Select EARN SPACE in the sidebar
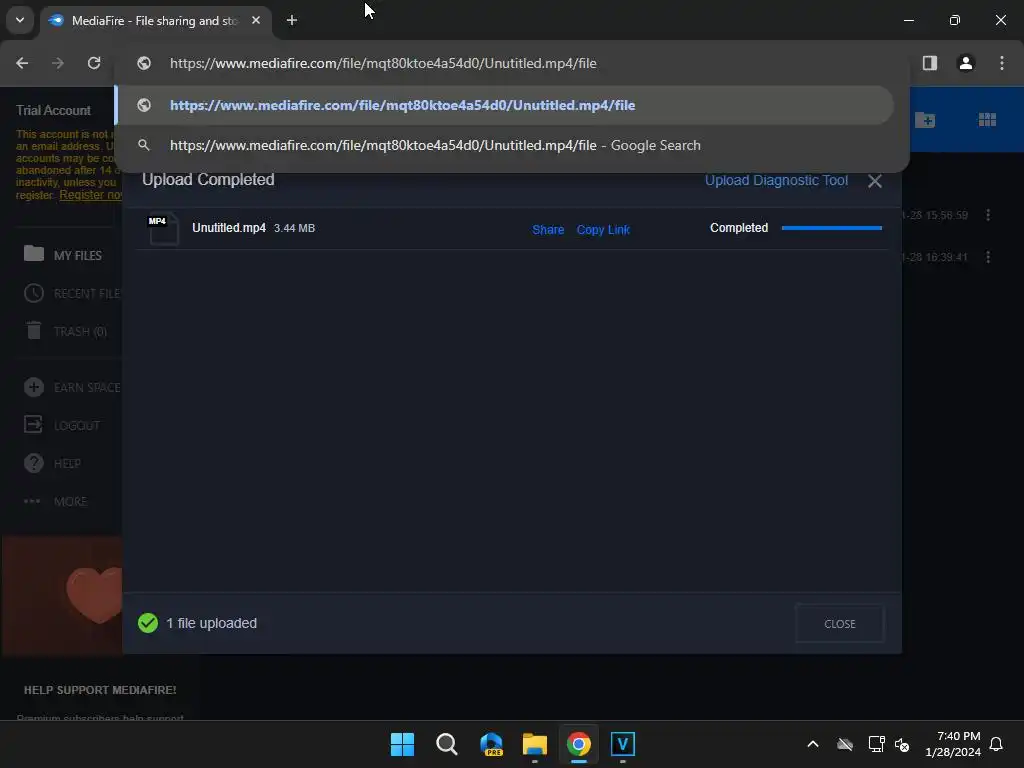This screenshot has height=768, width=1024. tap(72, 387)
